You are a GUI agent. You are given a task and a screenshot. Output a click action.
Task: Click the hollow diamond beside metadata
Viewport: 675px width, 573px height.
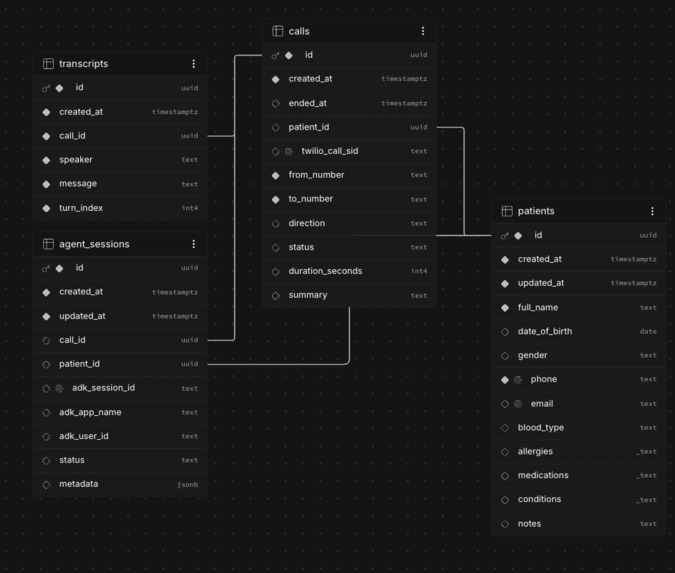(x=46, y=484)
